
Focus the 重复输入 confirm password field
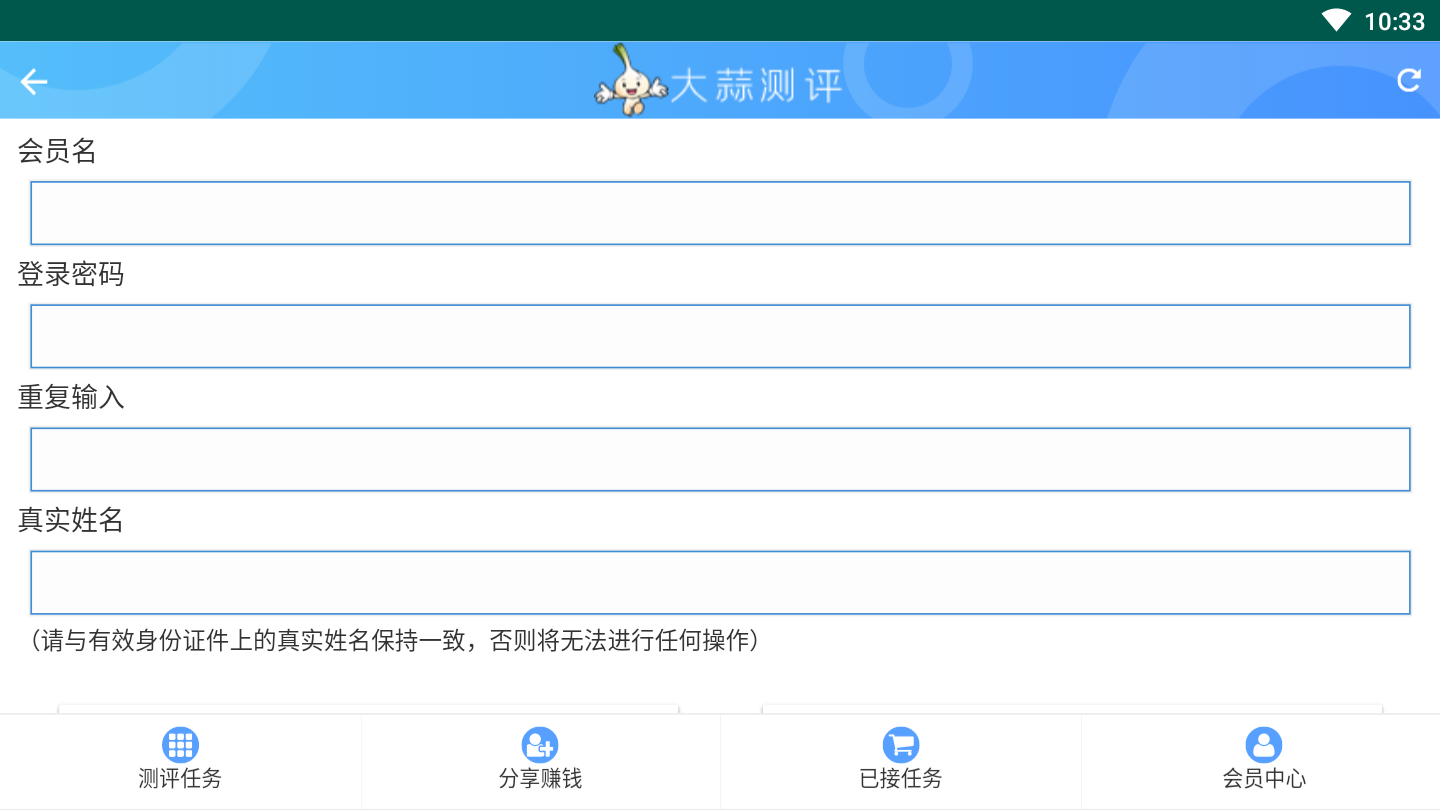[720, 458]
